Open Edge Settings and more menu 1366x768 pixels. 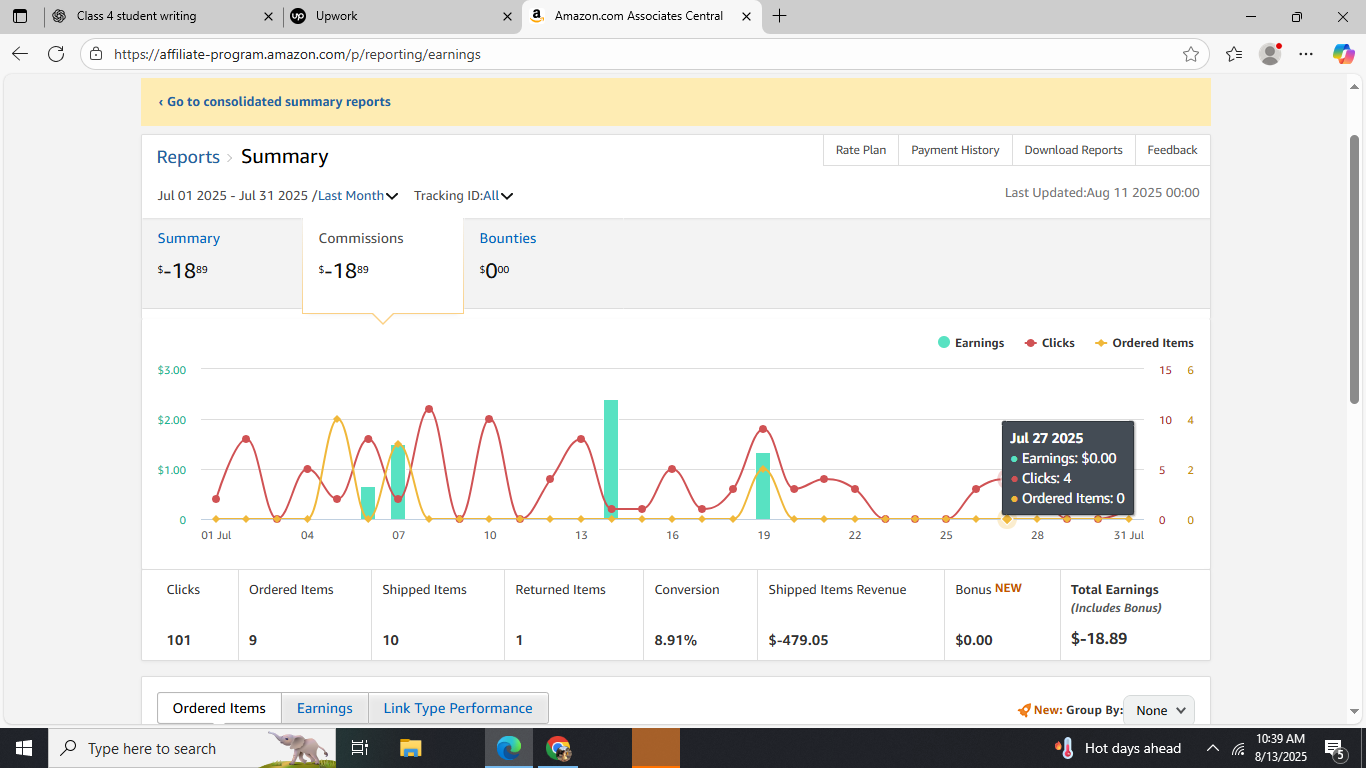tap(1306, 54)
